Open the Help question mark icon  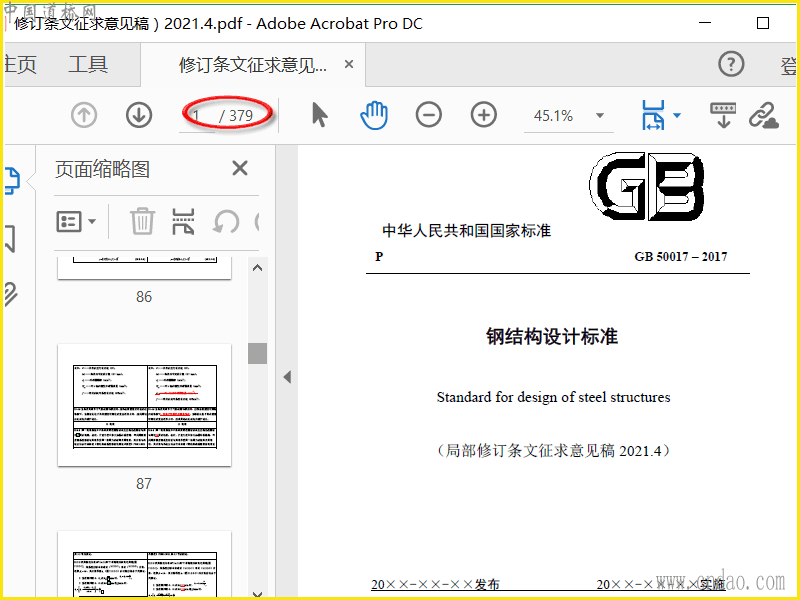tap(731, 64)
